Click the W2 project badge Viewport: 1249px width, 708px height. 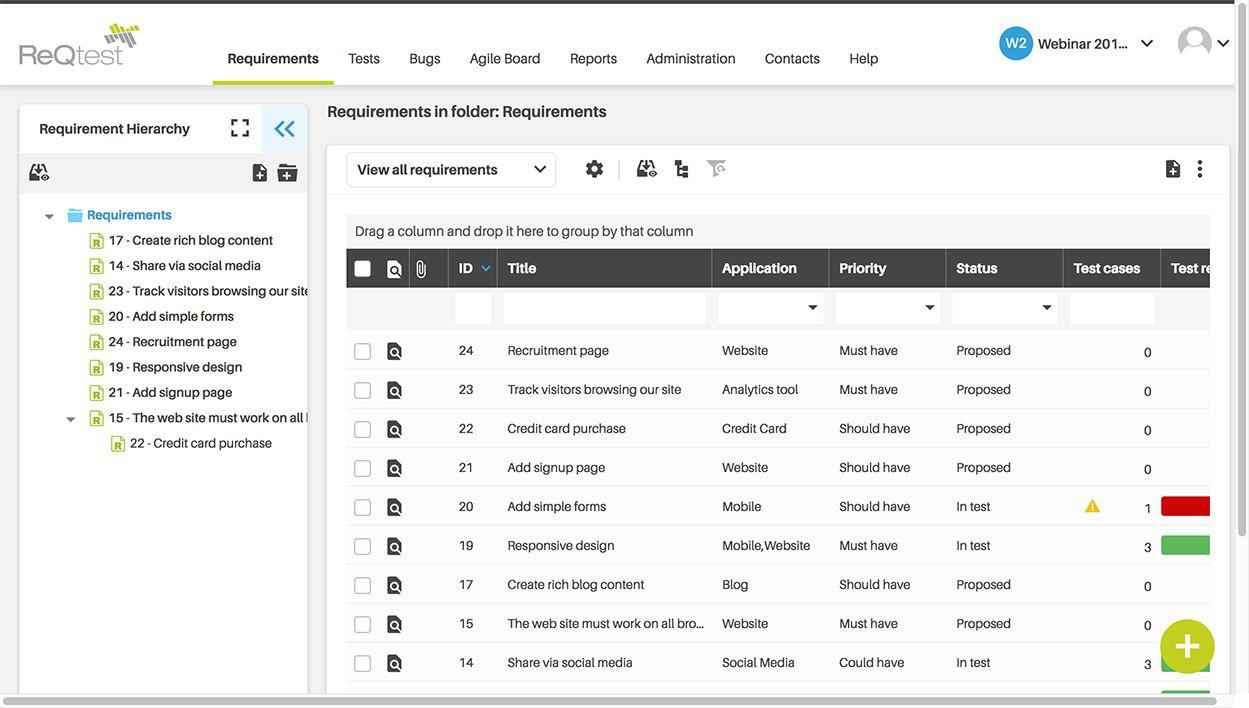point(1016,43)
